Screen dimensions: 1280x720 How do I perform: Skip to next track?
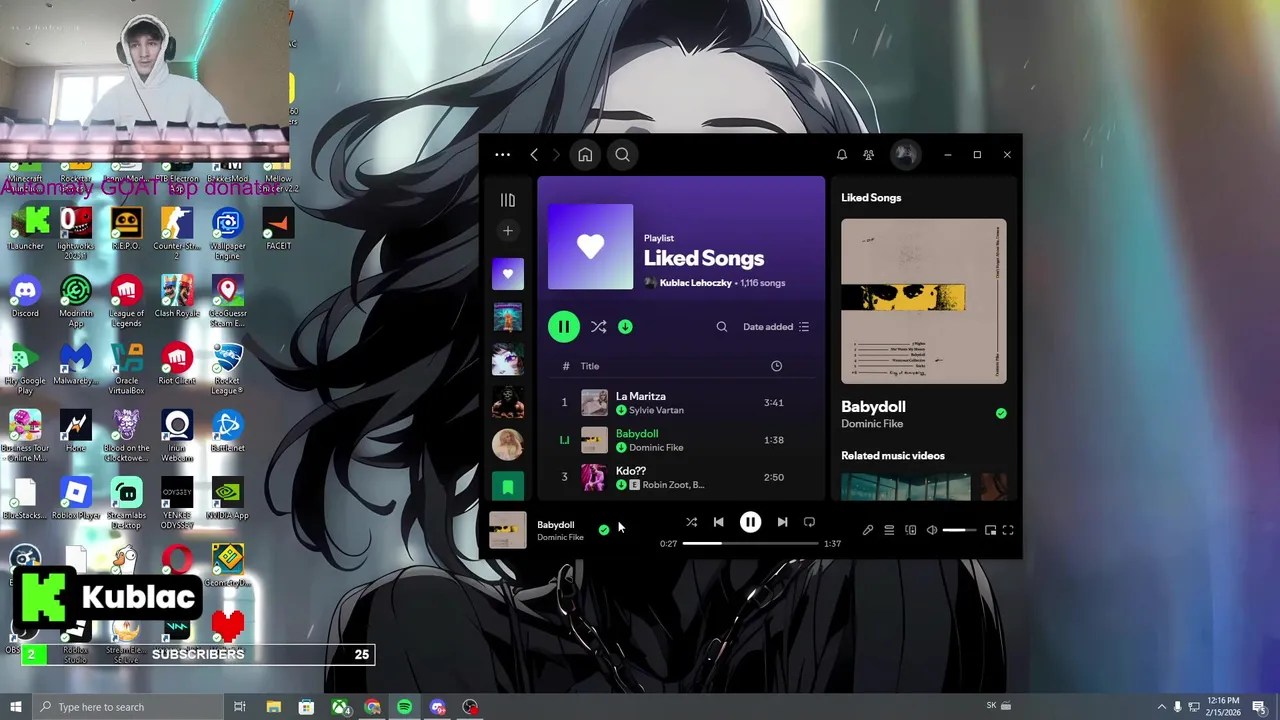(x=782, y=522)
